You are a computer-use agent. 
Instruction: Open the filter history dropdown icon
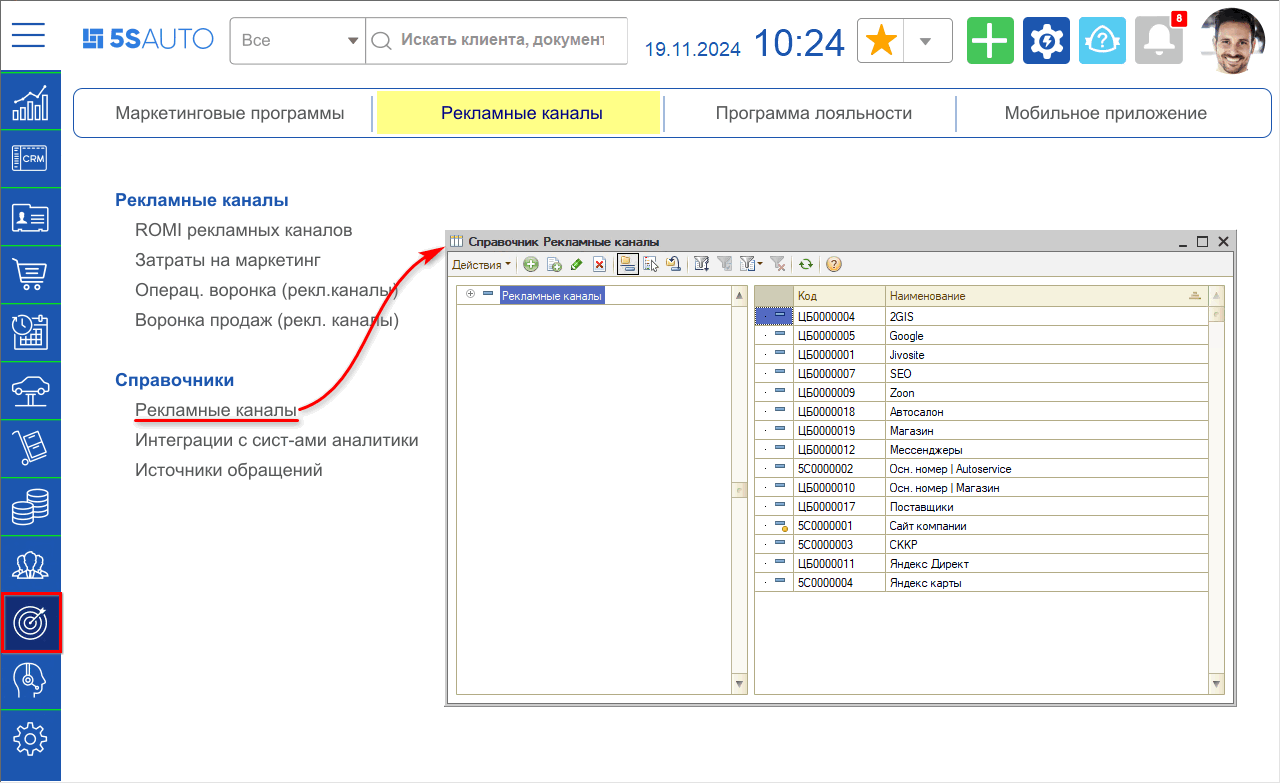click(750, 265)
